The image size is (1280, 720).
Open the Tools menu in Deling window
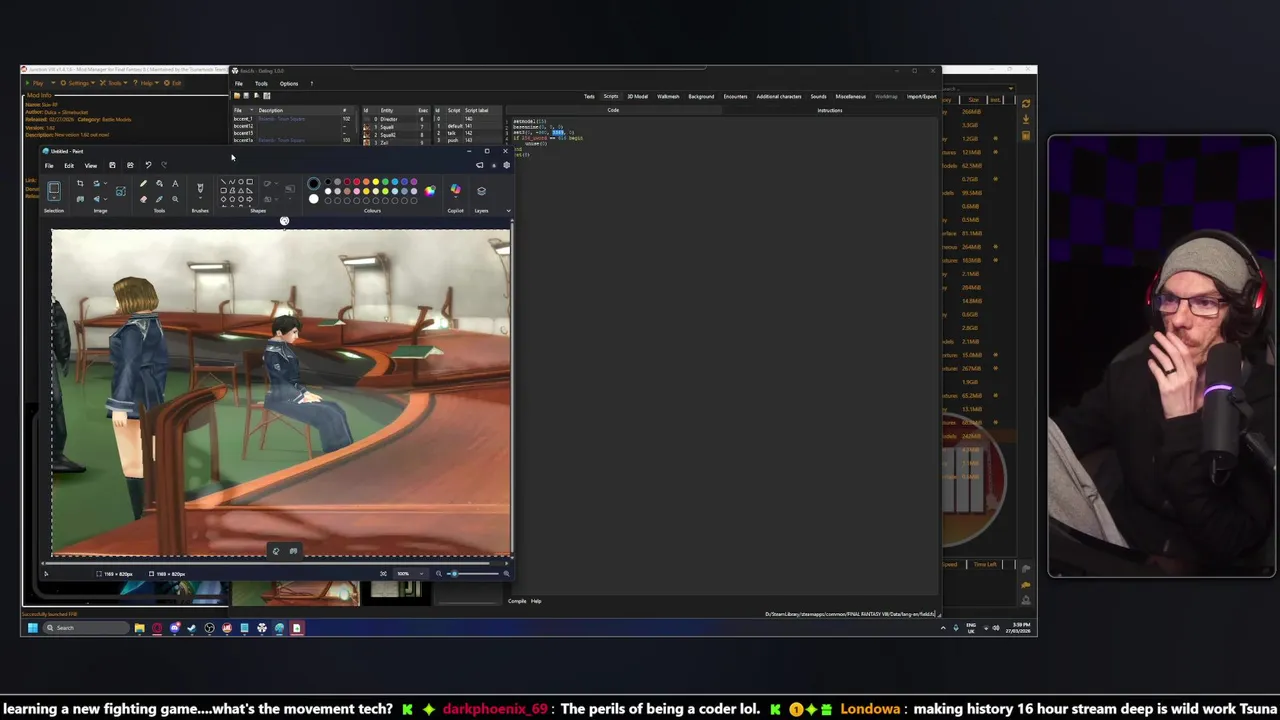[x=261, y=83]
